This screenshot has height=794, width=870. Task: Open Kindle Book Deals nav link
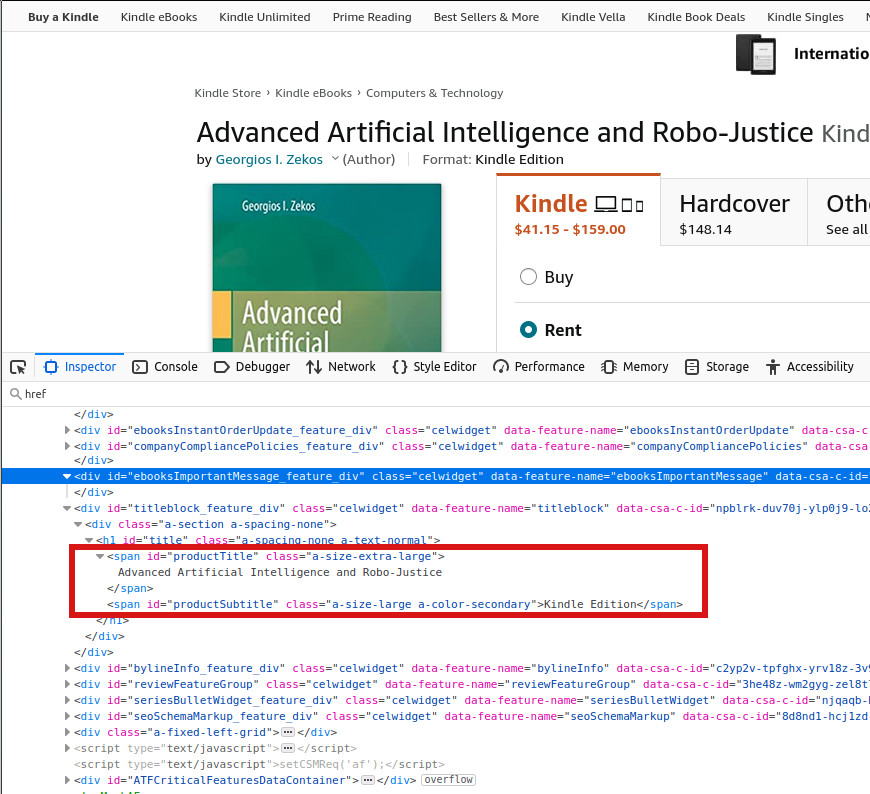(696, 17)
